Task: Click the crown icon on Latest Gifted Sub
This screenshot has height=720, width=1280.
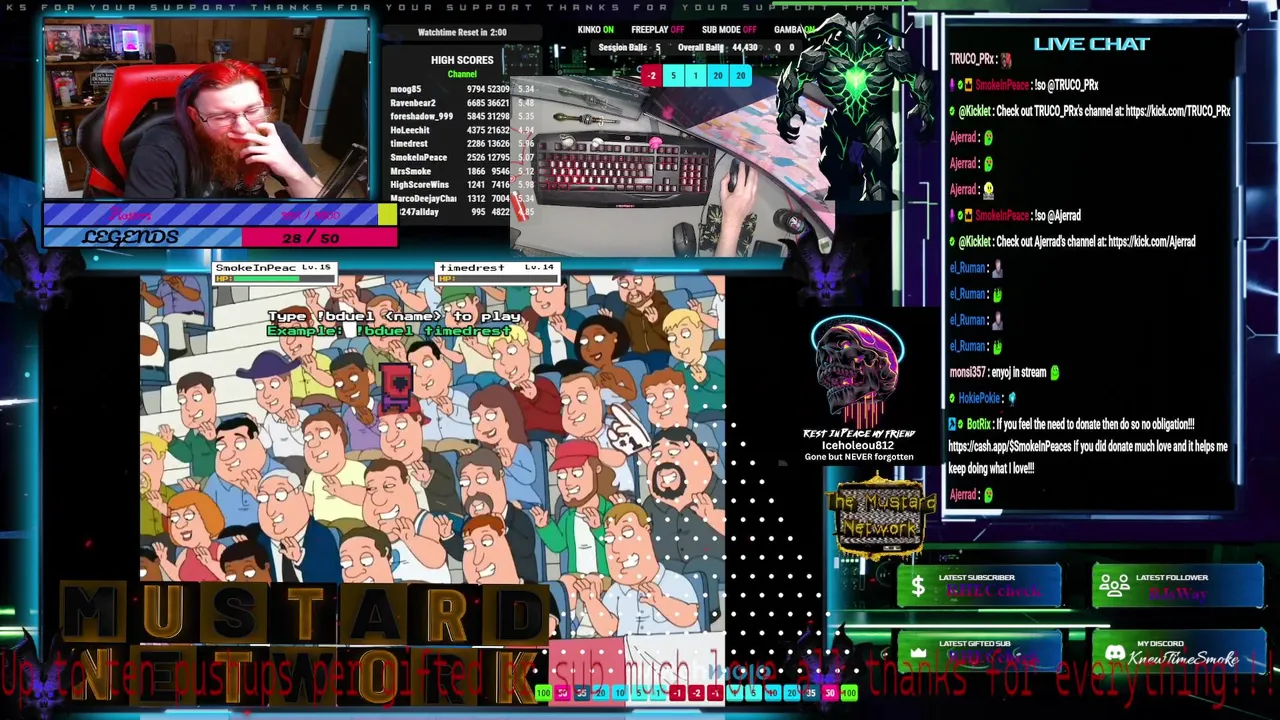Action: pos(918,653)
